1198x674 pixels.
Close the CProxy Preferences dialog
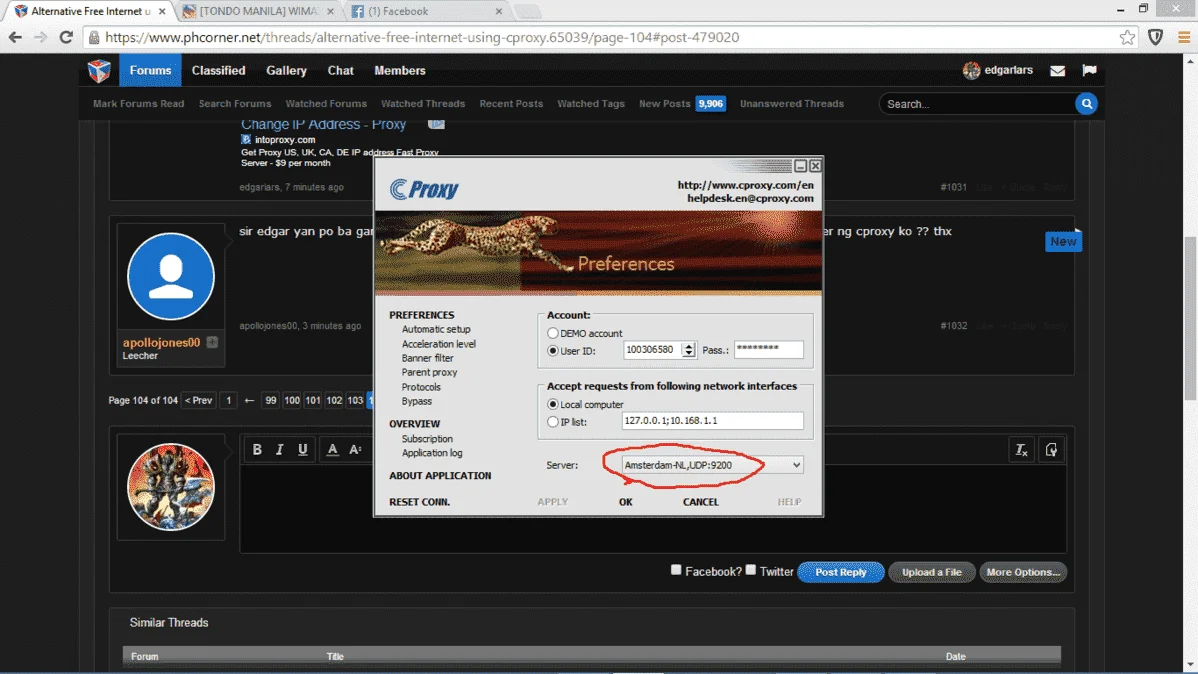[815, 166]
